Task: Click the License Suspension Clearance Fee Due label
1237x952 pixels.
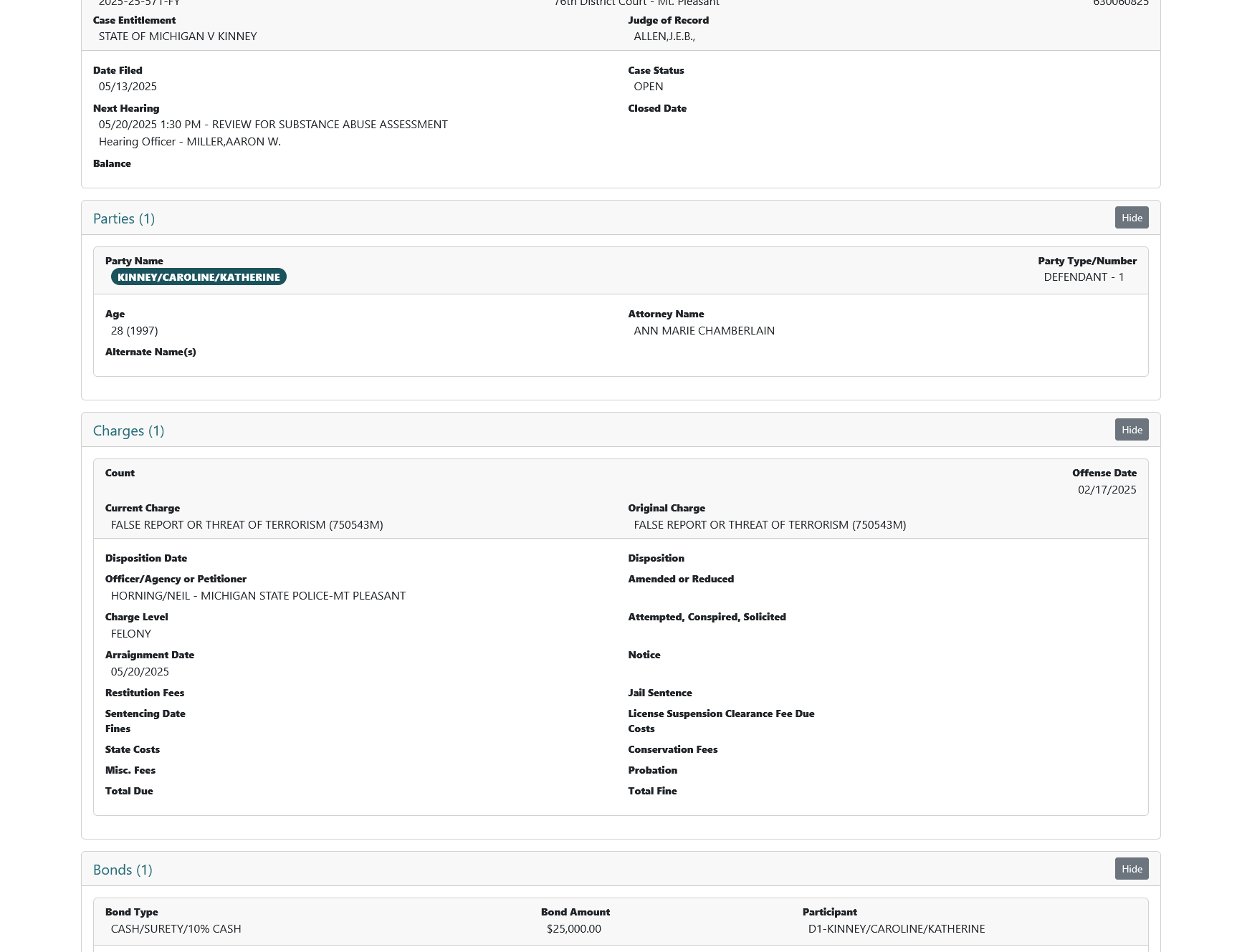Action: click(x=721, y=714)
